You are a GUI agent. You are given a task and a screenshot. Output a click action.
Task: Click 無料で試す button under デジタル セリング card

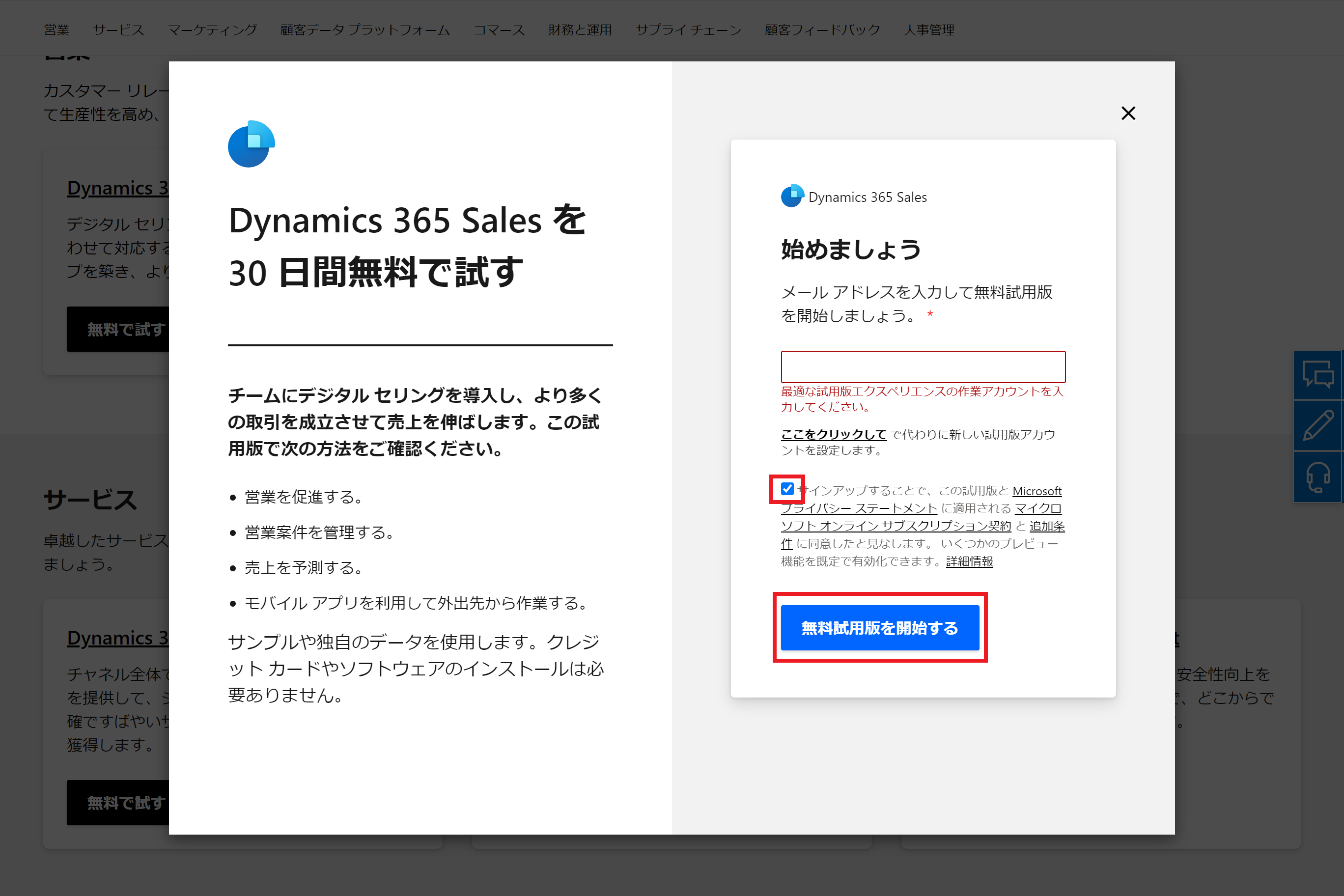118,329
